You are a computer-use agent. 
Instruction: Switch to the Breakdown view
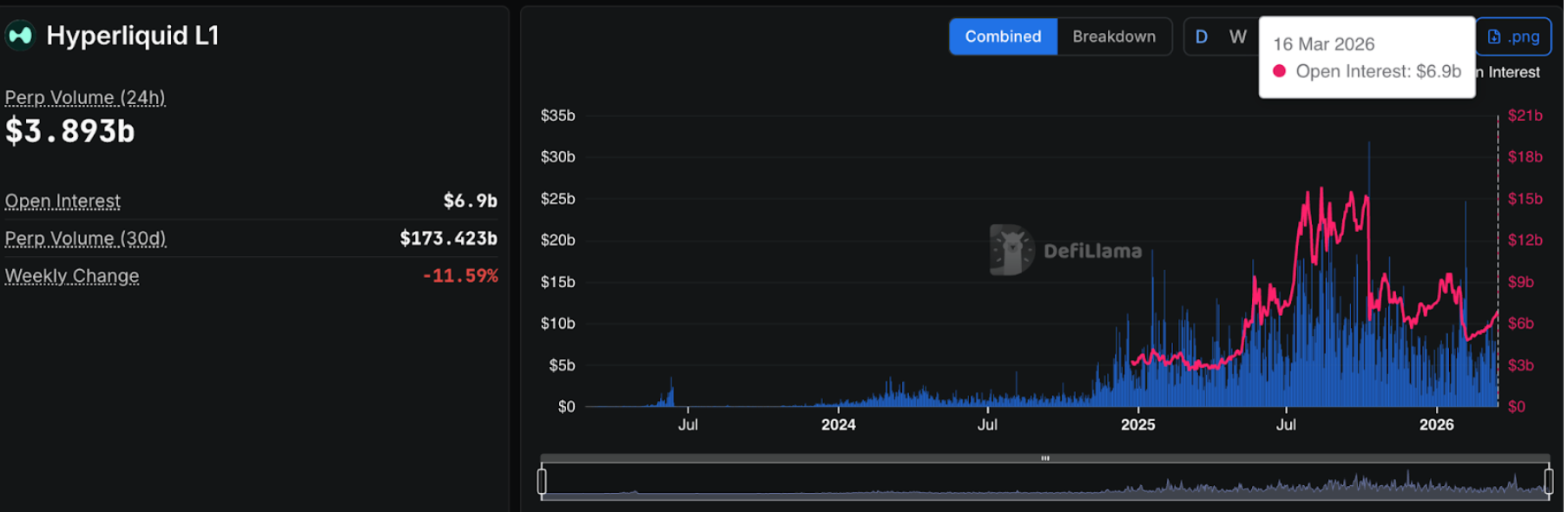(1114, 36)
